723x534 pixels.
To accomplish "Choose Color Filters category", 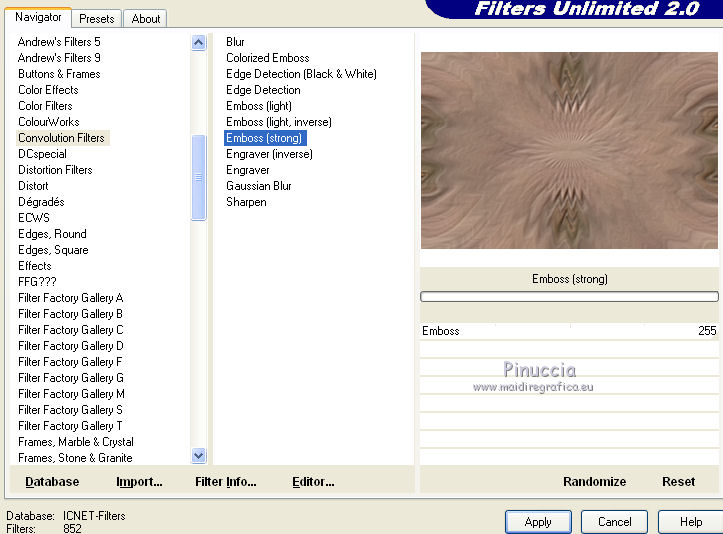I will point(45,106).
